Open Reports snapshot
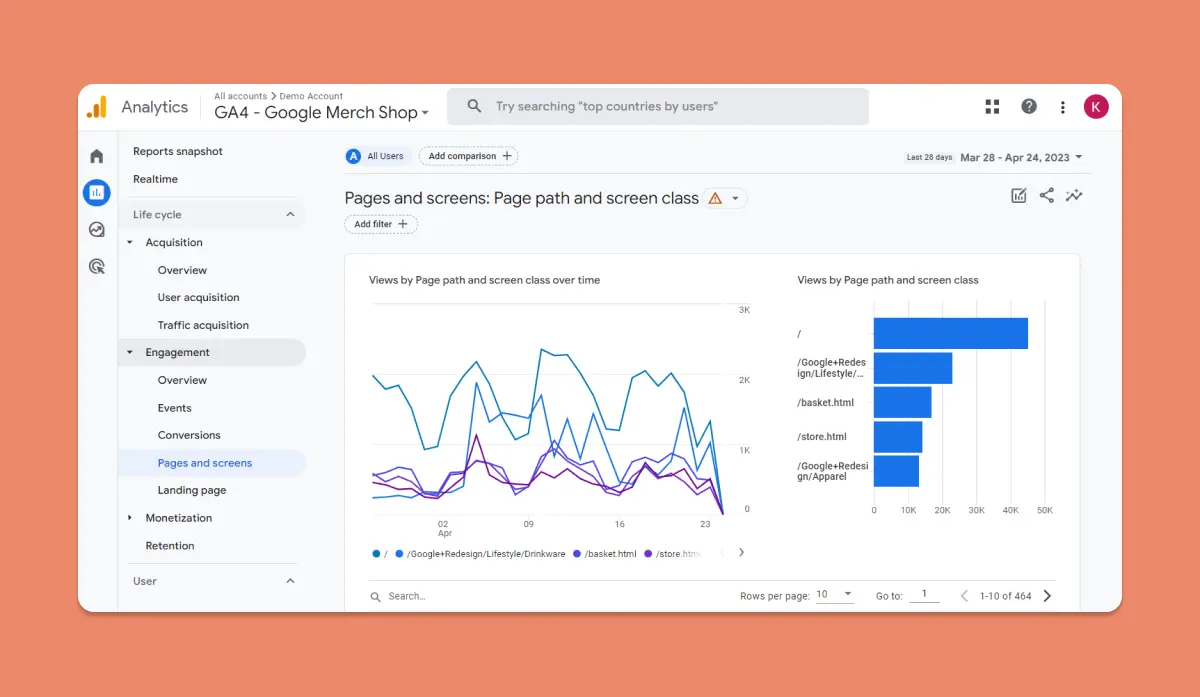The image size is (1200, 697). [178, 151]
